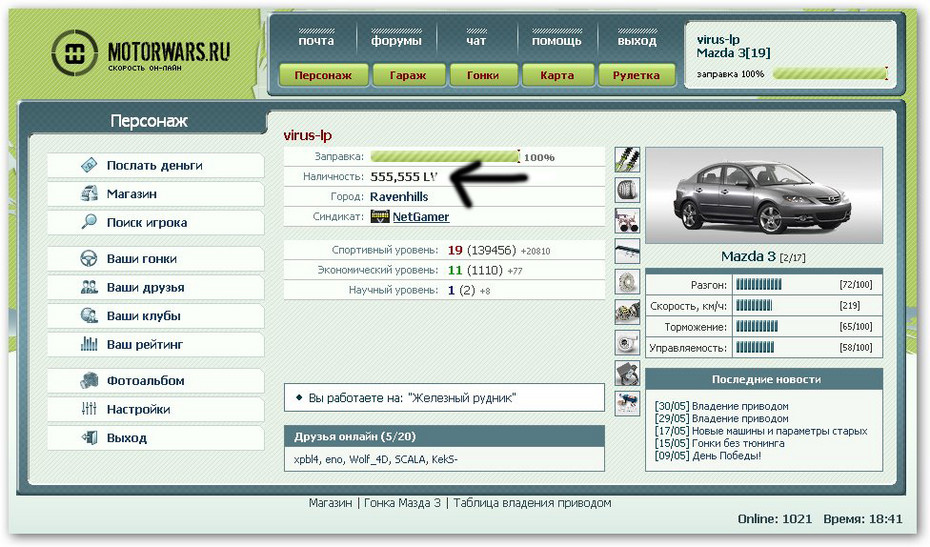Click the Последние новости panel header
Image resolution: width=930 pixels, height=547 pixels.
764,379
